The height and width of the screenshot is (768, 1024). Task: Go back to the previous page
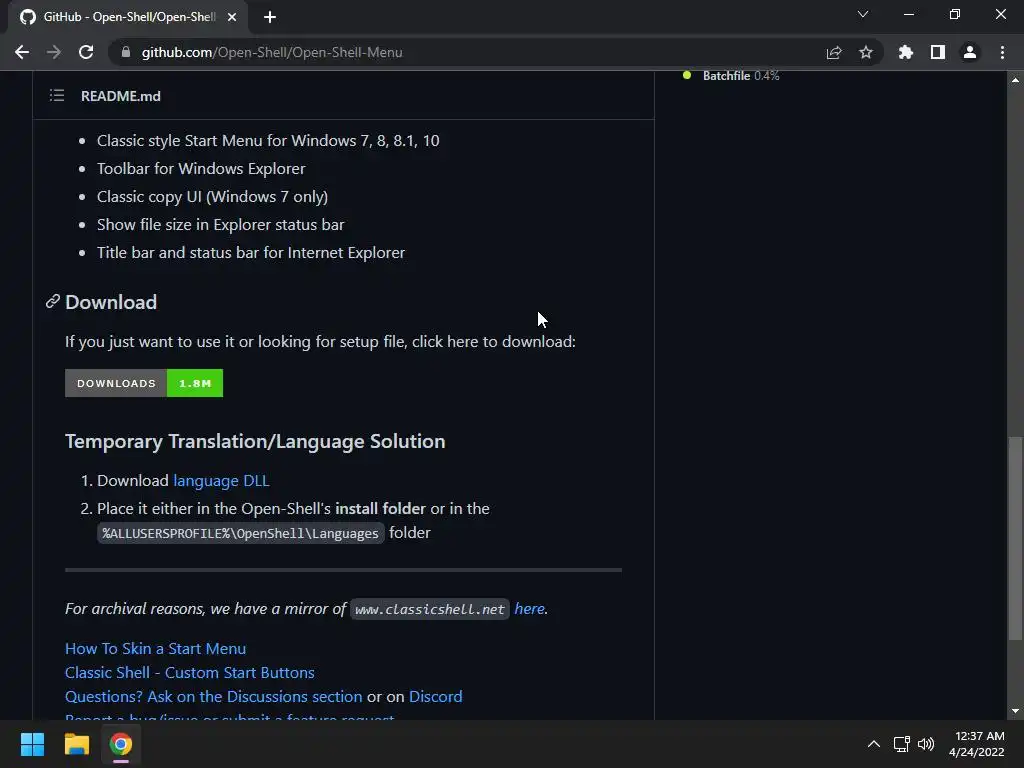coord(22,52)
